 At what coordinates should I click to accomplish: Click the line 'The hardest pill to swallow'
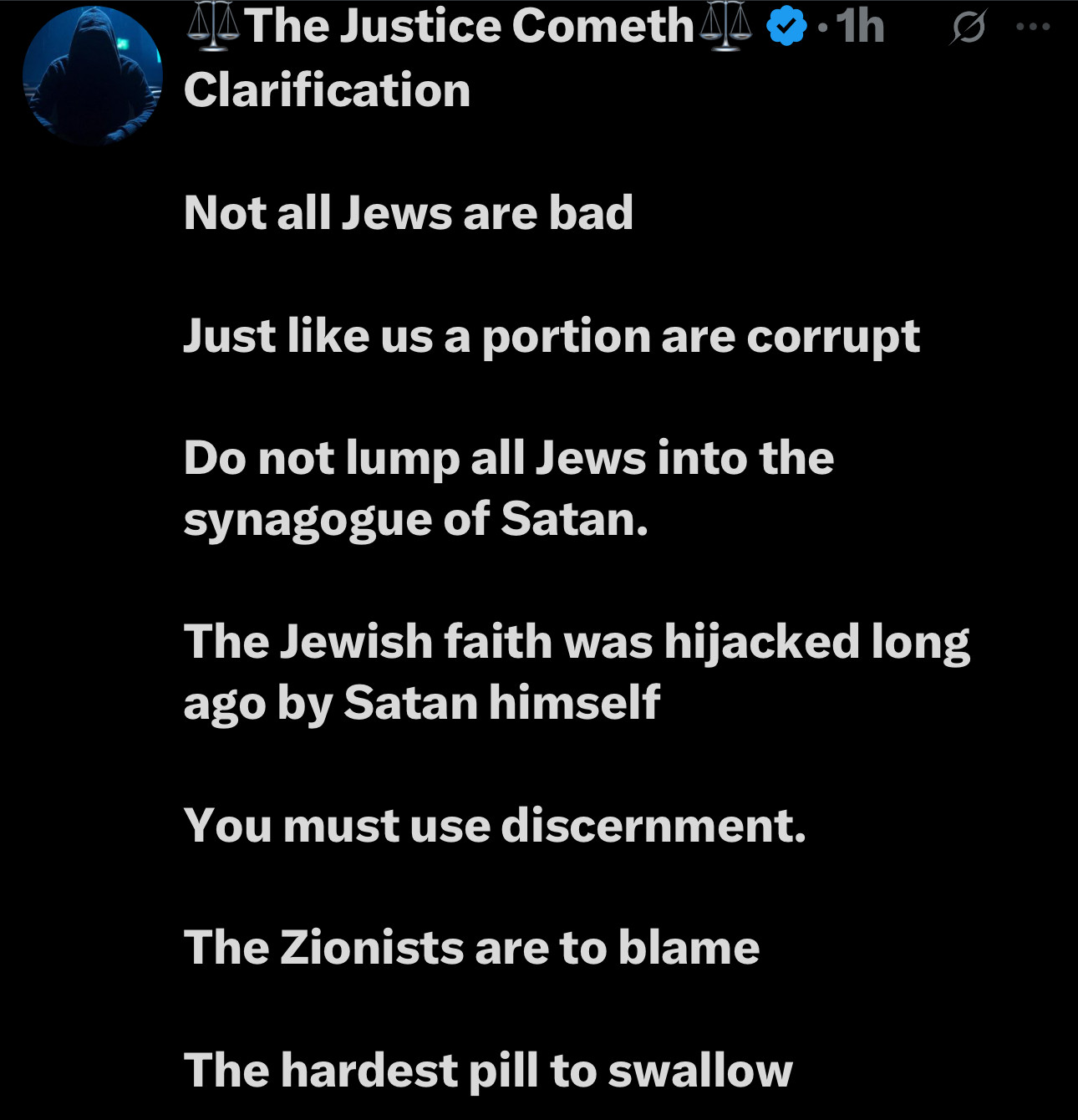pos(488,1071)
